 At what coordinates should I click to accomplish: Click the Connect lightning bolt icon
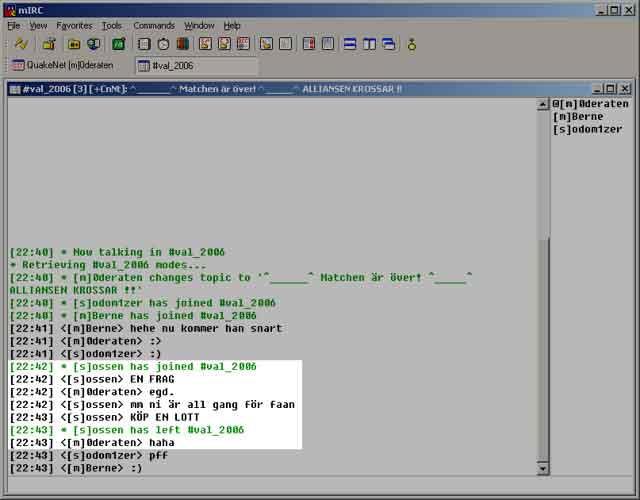[x=19, y=44]
